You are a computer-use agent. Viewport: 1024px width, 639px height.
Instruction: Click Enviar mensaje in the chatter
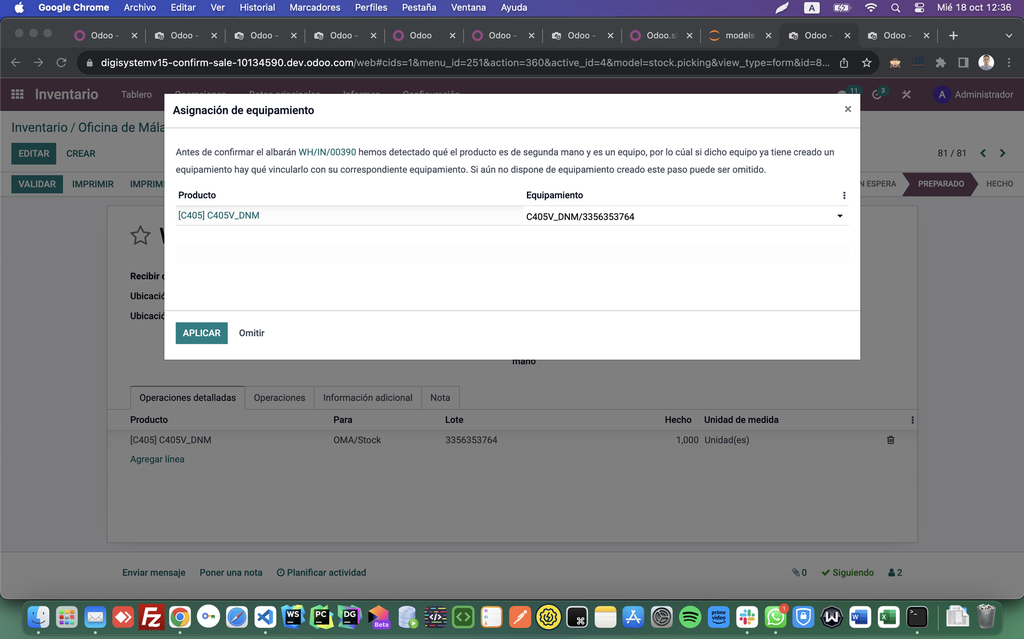[x=153, y=572]
